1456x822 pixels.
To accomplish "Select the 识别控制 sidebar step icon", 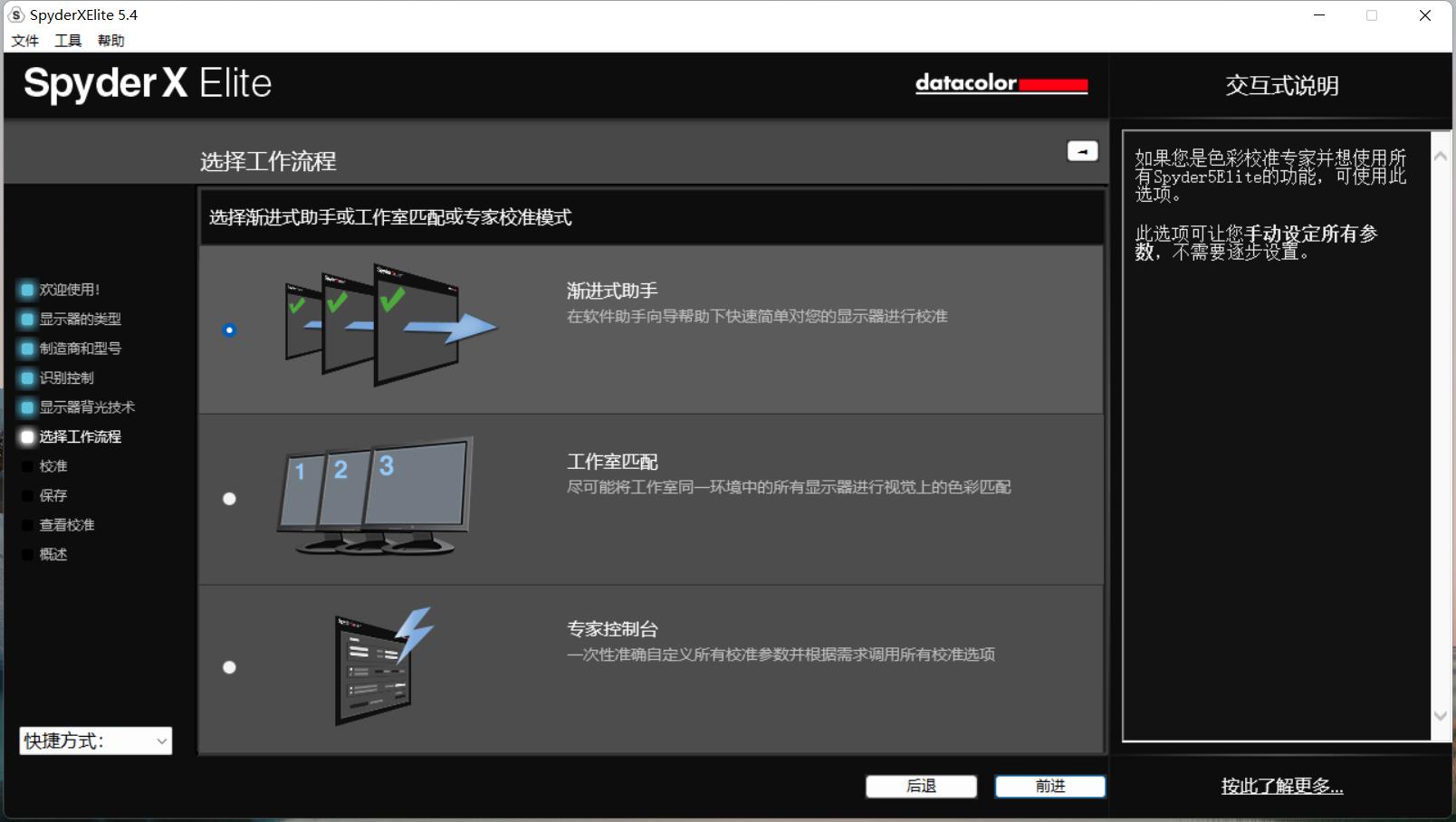I will tap(25, 378).
